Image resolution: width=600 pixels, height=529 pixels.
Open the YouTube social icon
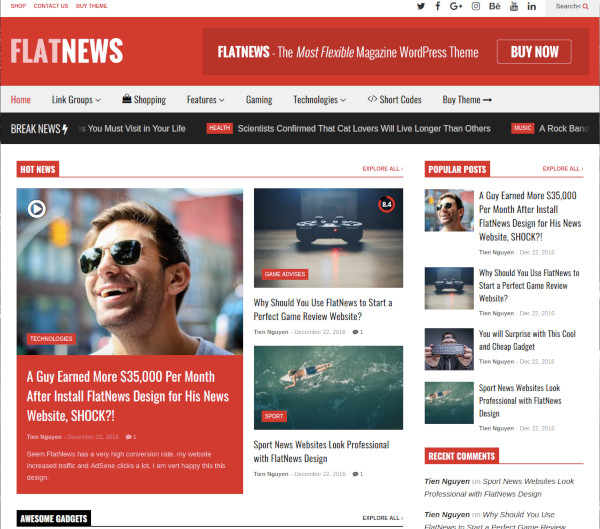514,6
